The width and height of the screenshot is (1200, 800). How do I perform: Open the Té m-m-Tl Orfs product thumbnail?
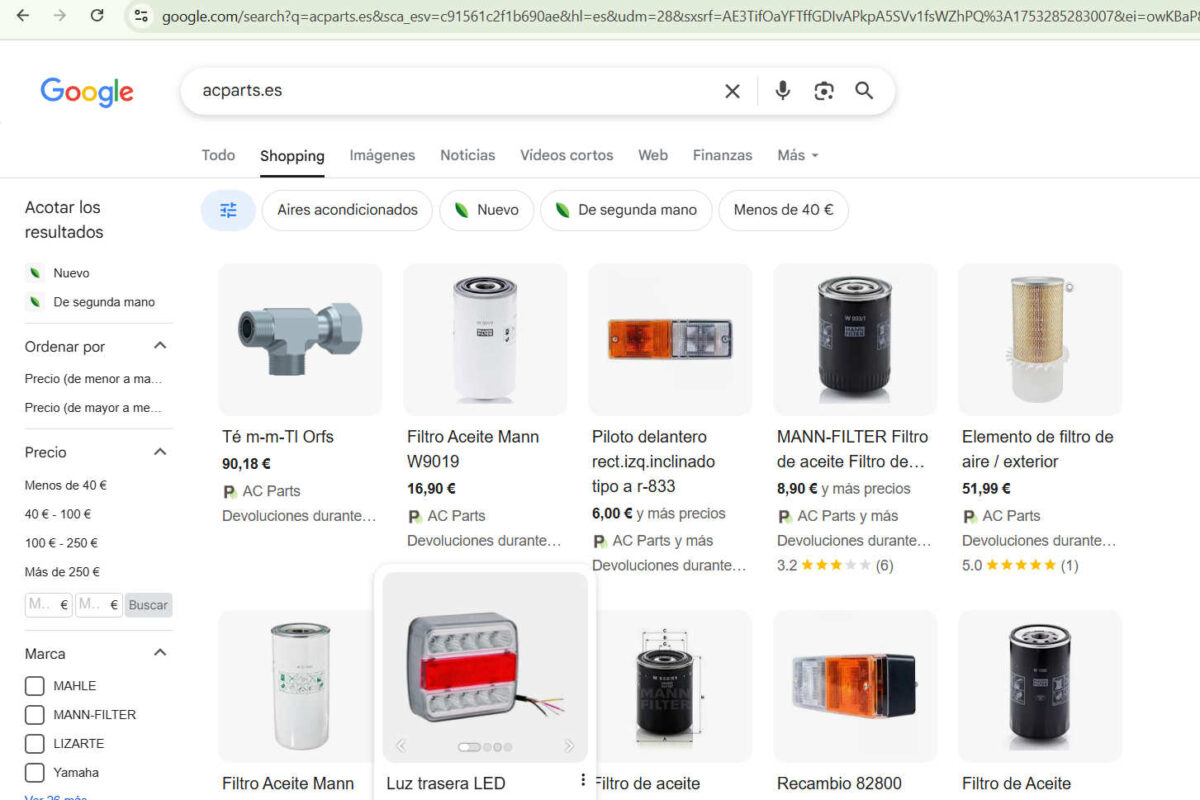(x=300, y=339)
